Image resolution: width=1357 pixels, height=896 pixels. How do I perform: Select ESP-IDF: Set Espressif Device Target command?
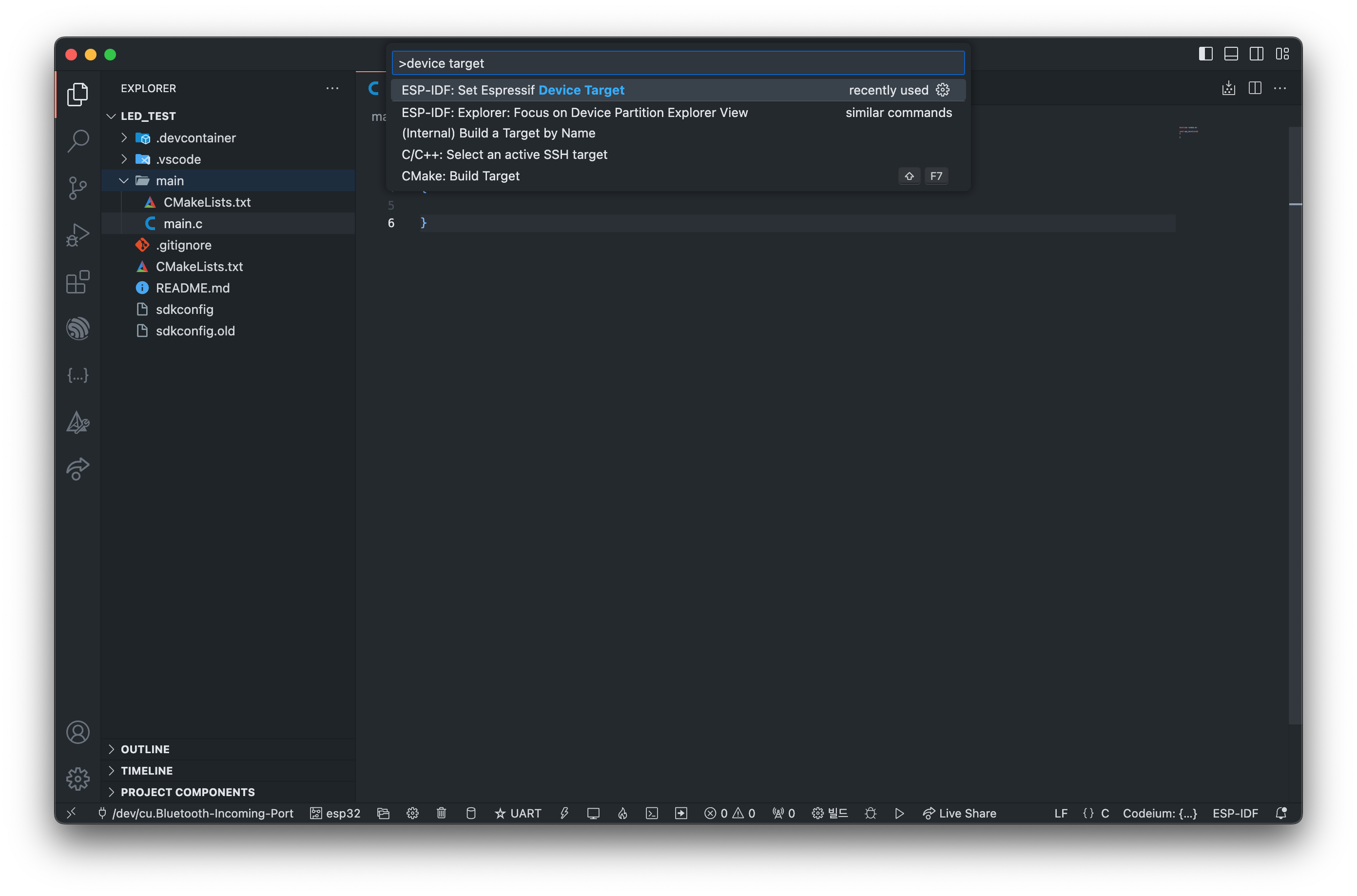tap(513, 90)
